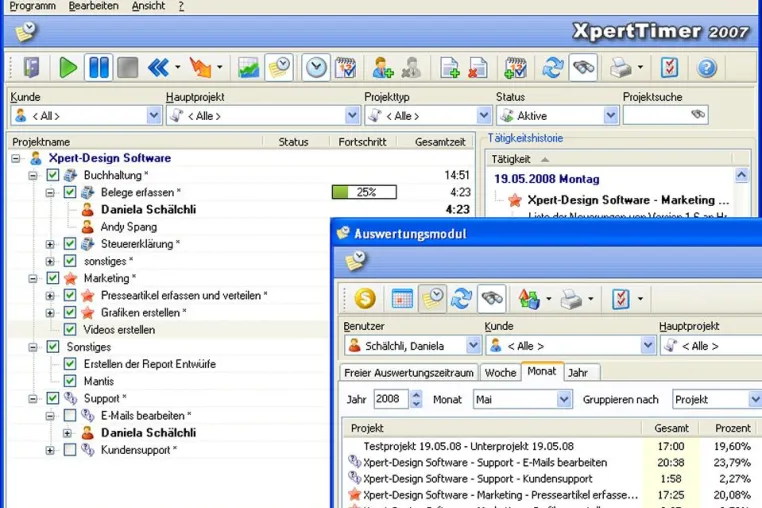Open the Monat dropdown showing Mai
This screenshot has width=762, height=508.
(x=563, y=400)
